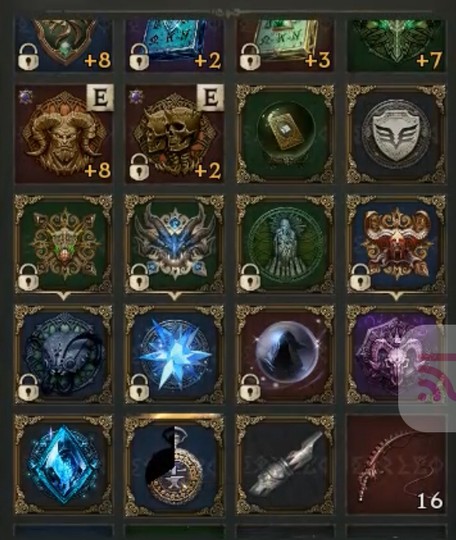Click the book inside glass orb item
456x540 pixels.
click(x=285, y=134)
